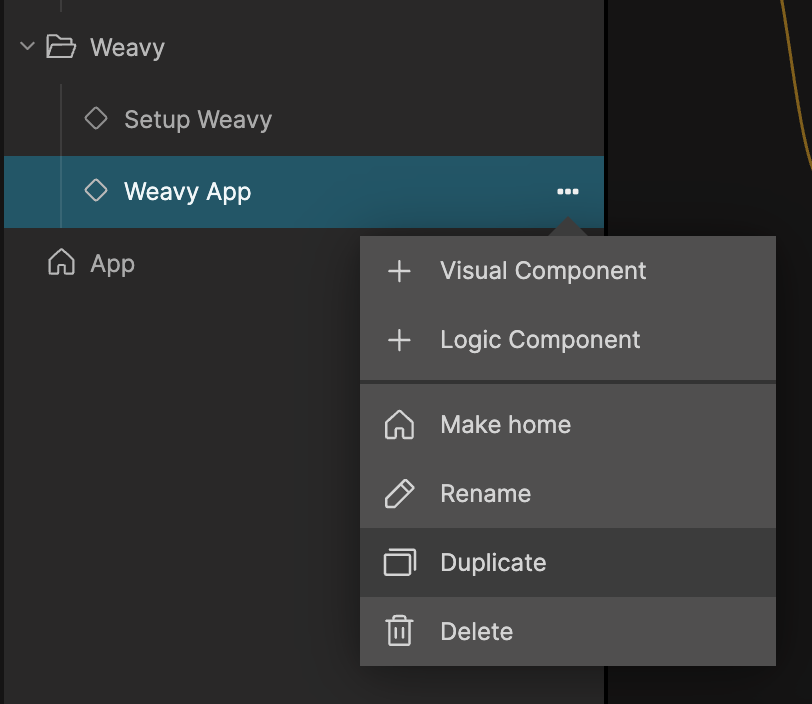Click the Duplicate stacked-squares icon
812x704 pixels.
pos(399,563)
